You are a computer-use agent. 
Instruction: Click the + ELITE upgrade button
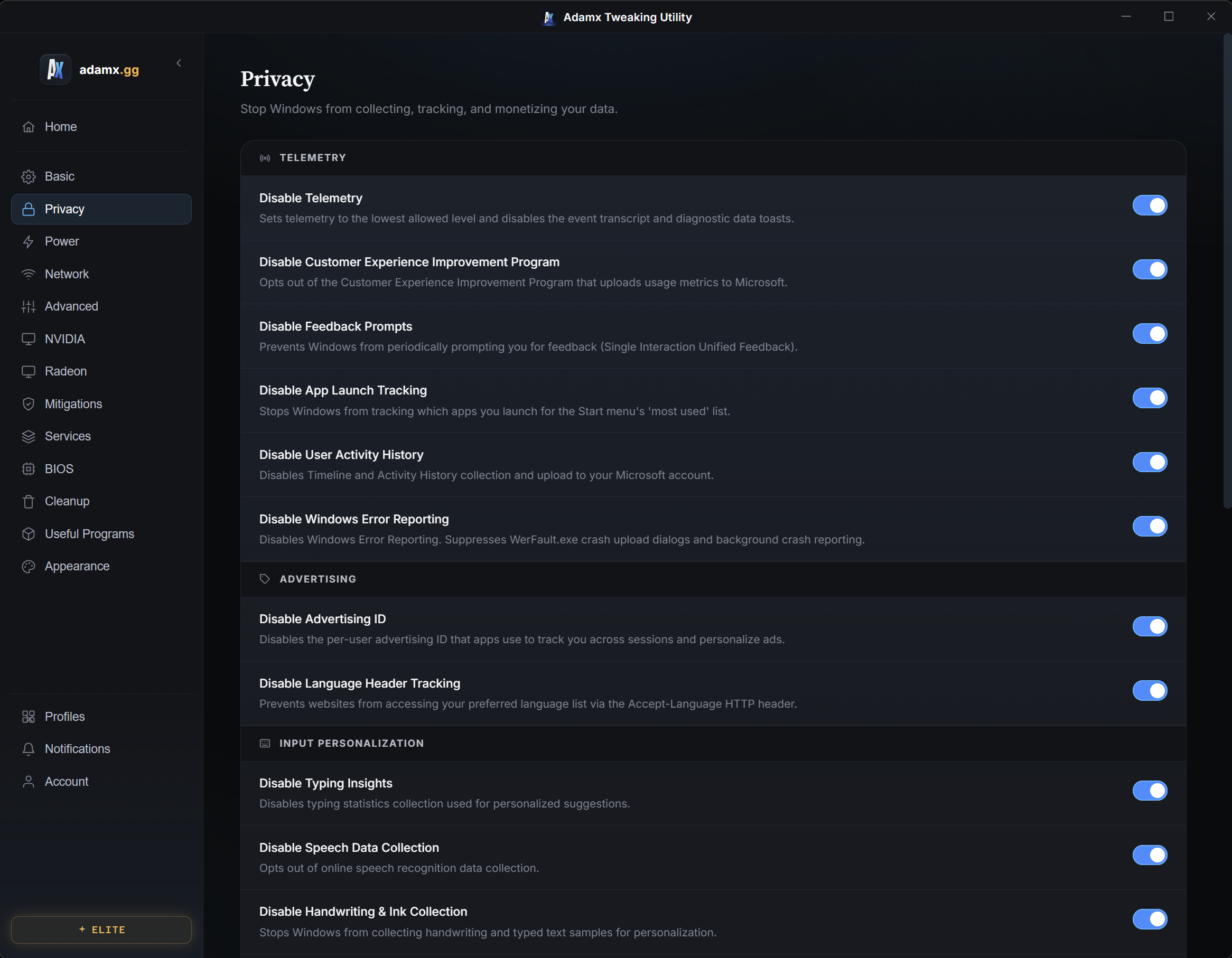pyautogui.click(x=101, y=930)
